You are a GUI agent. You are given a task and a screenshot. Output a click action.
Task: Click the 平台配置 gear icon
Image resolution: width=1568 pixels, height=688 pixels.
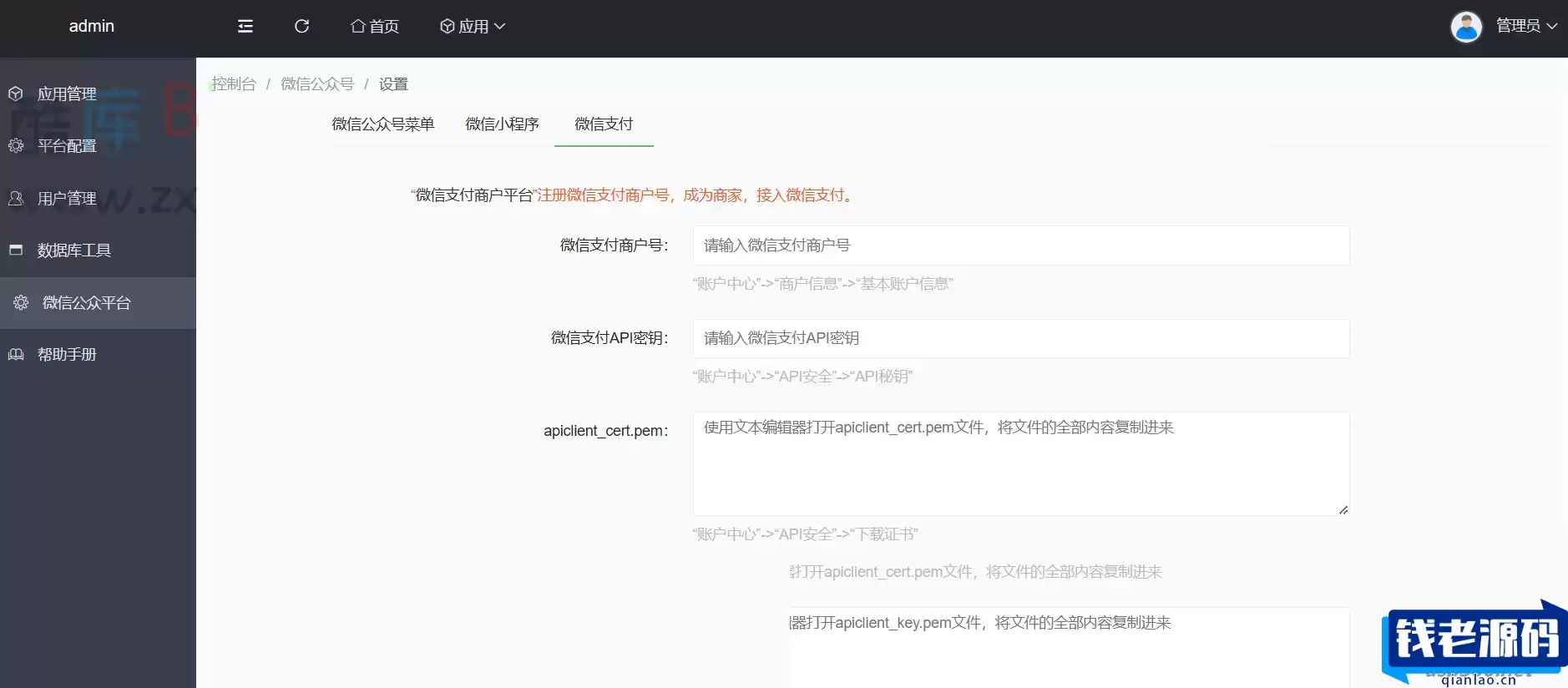[16, 145]
